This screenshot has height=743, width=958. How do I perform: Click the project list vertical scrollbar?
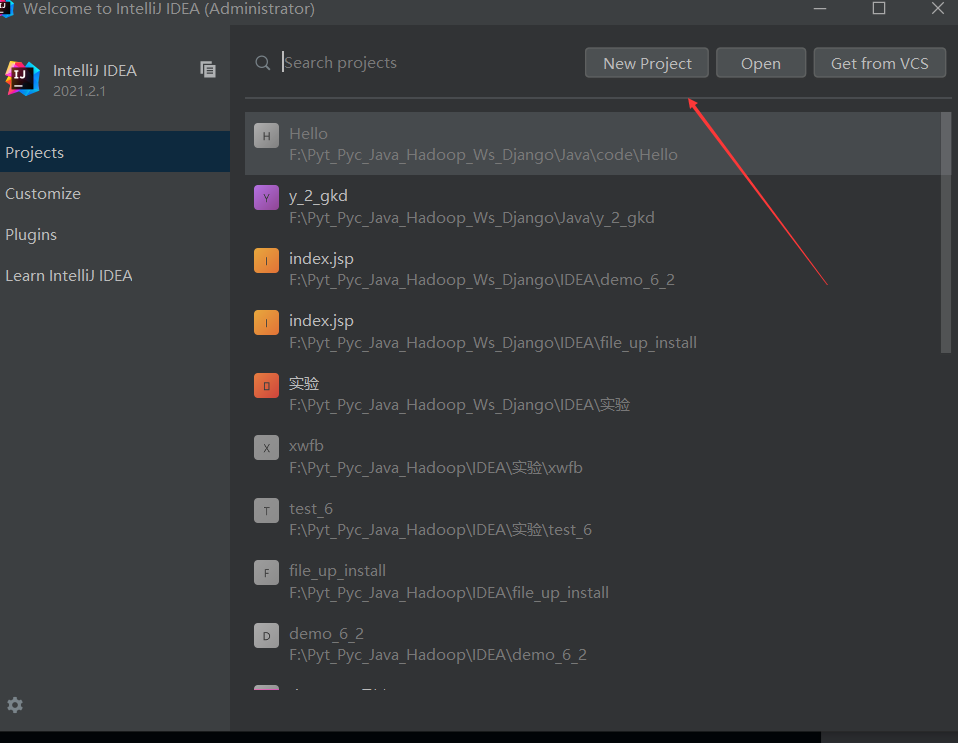point(946,232)
